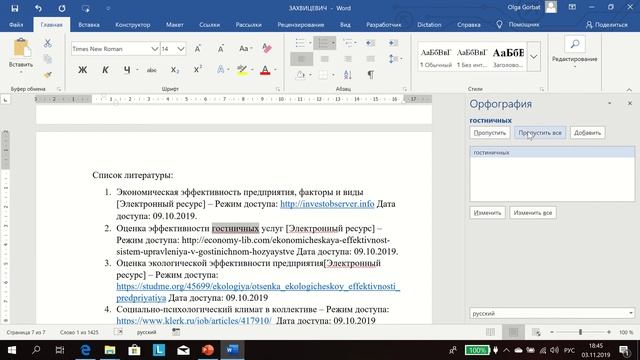This screenshot has height=360, width=640.
Task: Click the bulleted list icon
Action: tap(300, 43)
